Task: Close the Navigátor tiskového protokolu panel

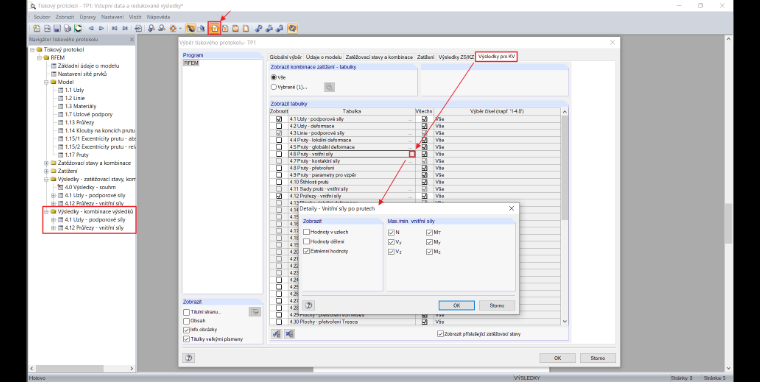Action: 132,39
